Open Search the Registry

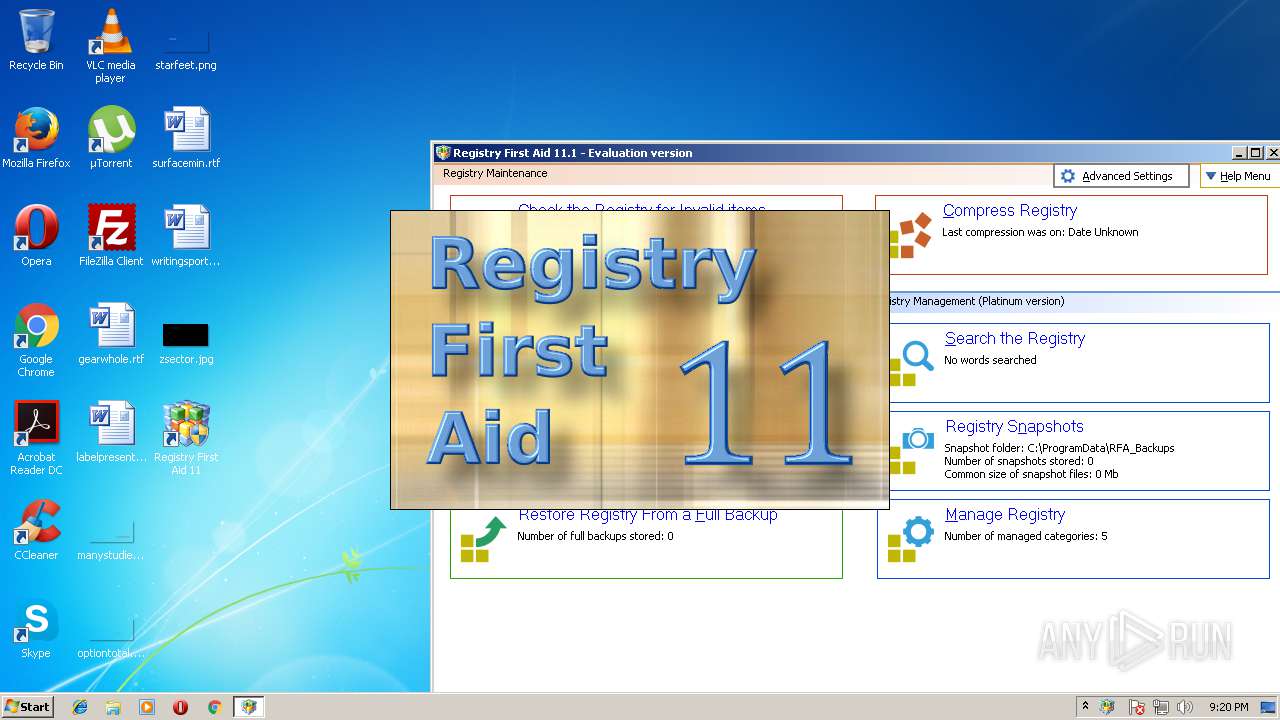pyautogui.click(x=1015, y=339)
